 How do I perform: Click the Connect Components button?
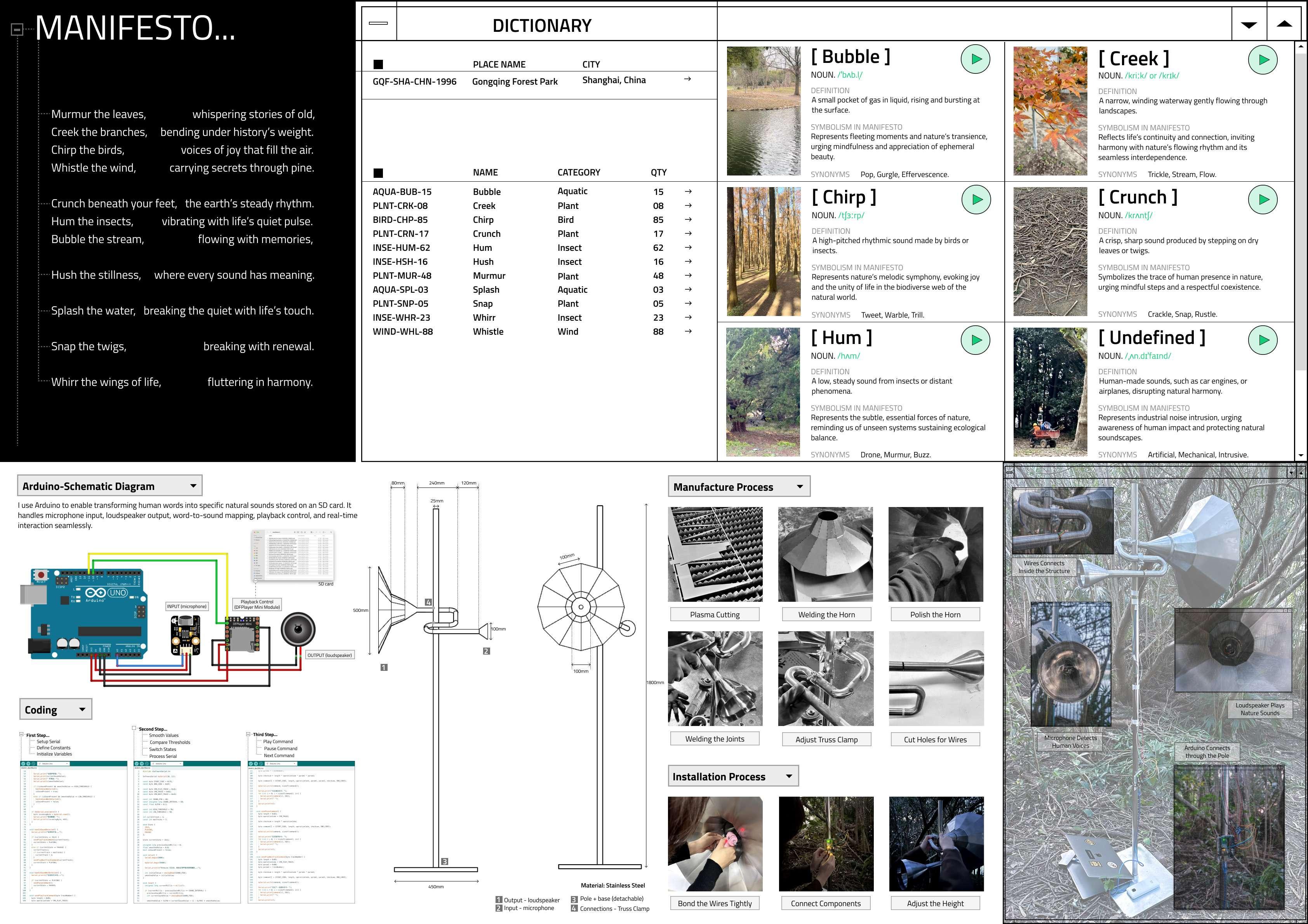tap(826, 903)
